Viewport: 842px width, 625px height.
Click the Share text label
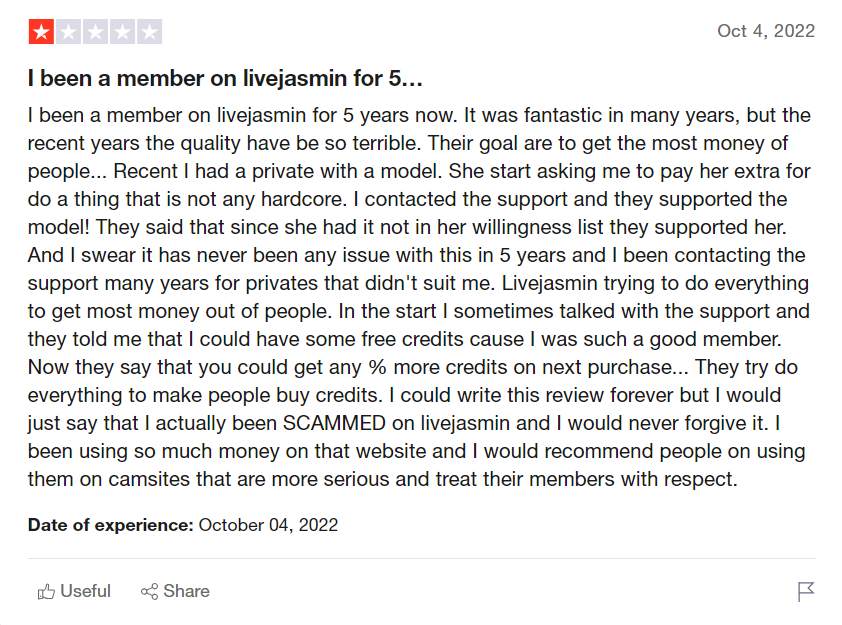pos(186,591)
